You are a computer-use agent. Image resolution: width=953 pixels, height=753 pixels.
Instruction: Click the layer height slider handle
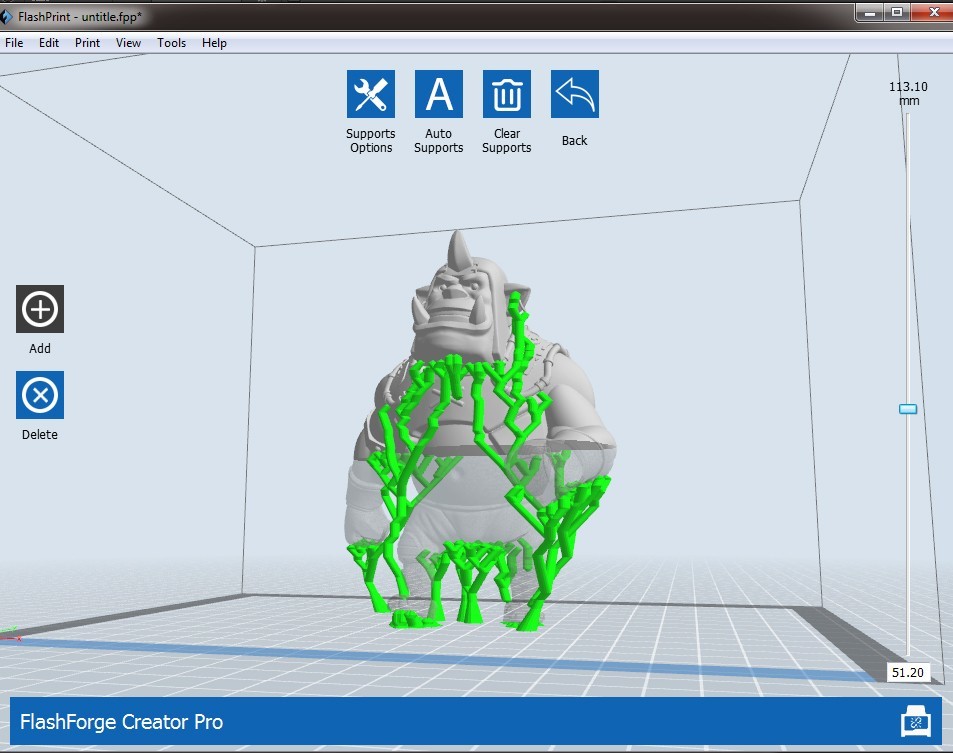[x=908, y=409]
